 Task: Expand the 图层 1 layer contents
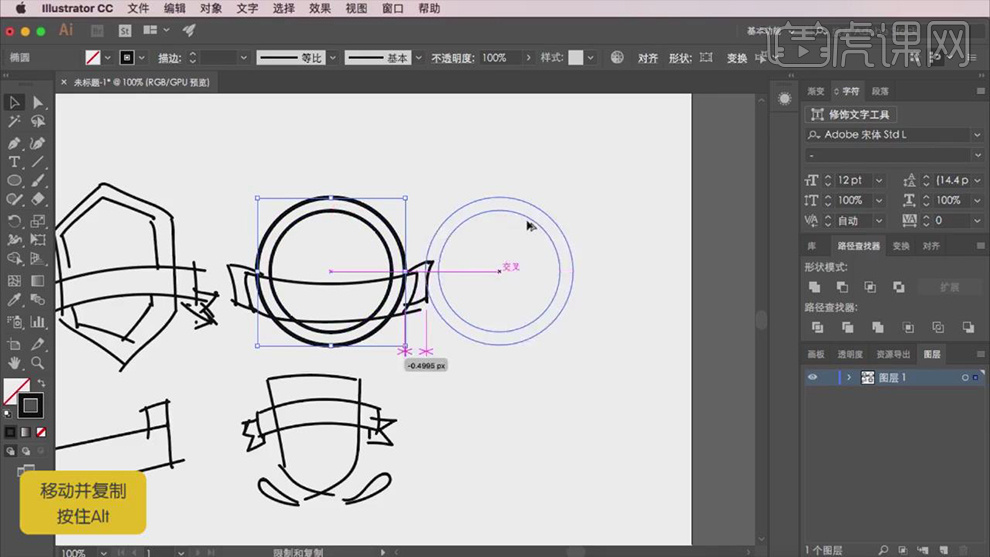(849, 378)
